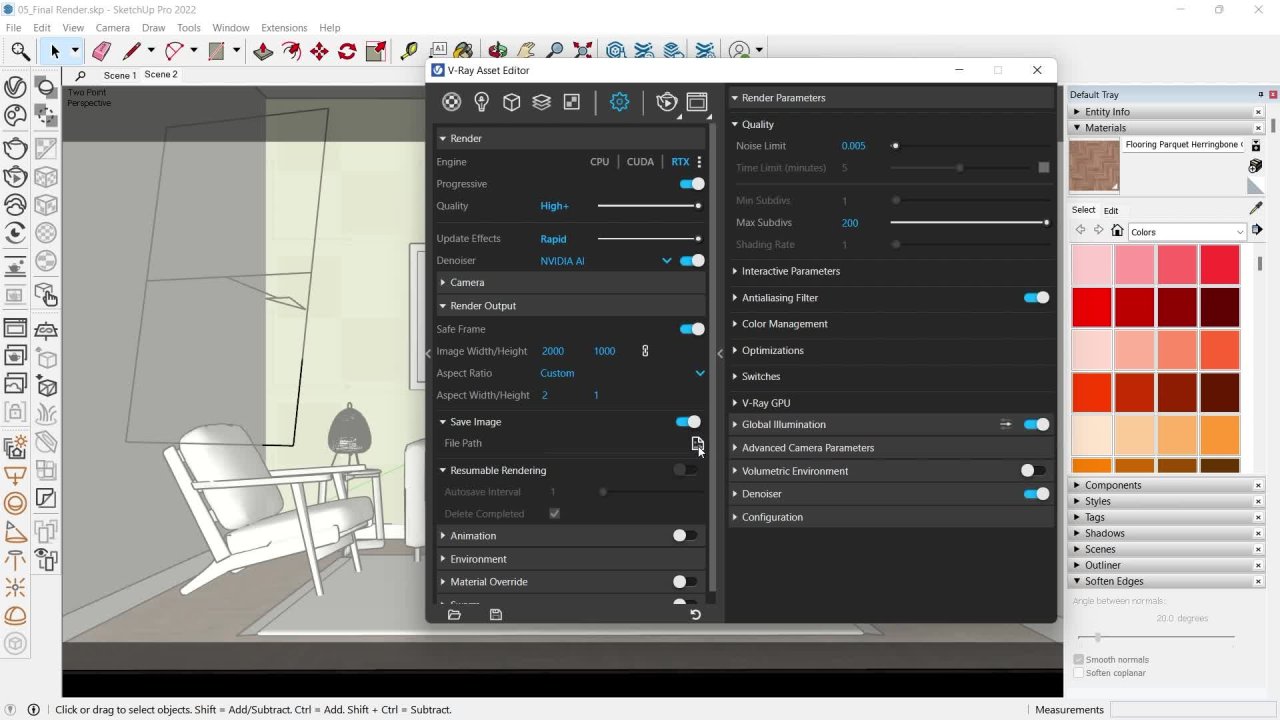Viewport: 1280px width, 720px height.
Task: Click the Edit tab in Materials
Action: point(1111,211)
